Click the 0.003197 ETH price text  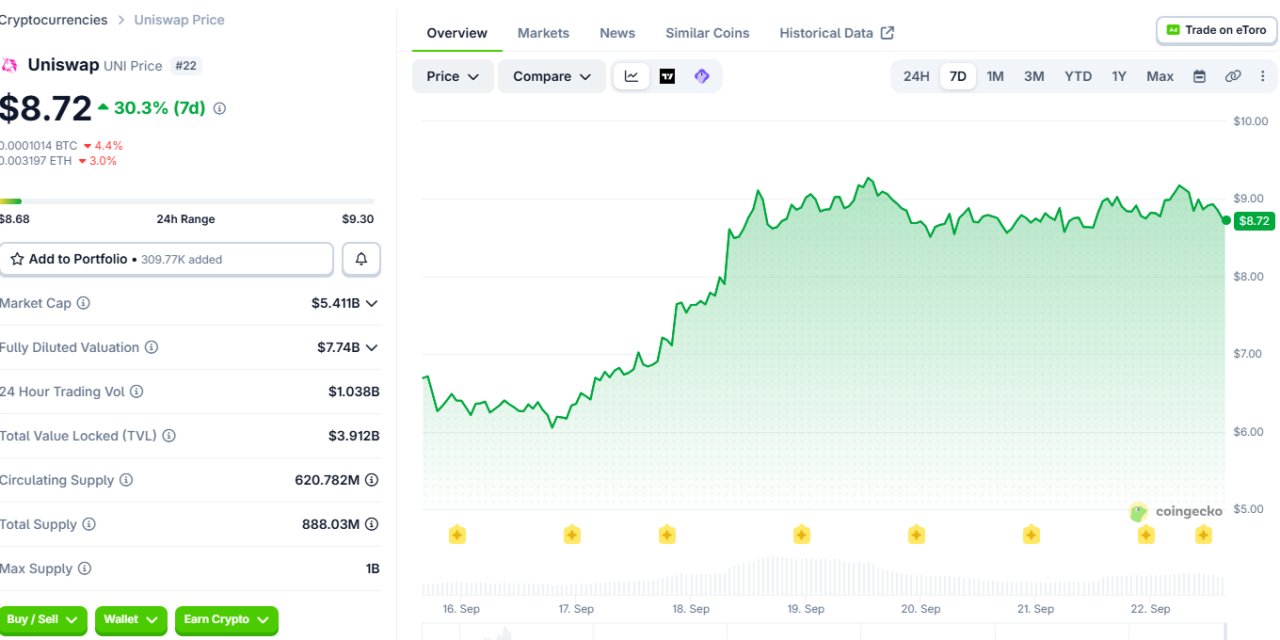click(x=36, y=161)
